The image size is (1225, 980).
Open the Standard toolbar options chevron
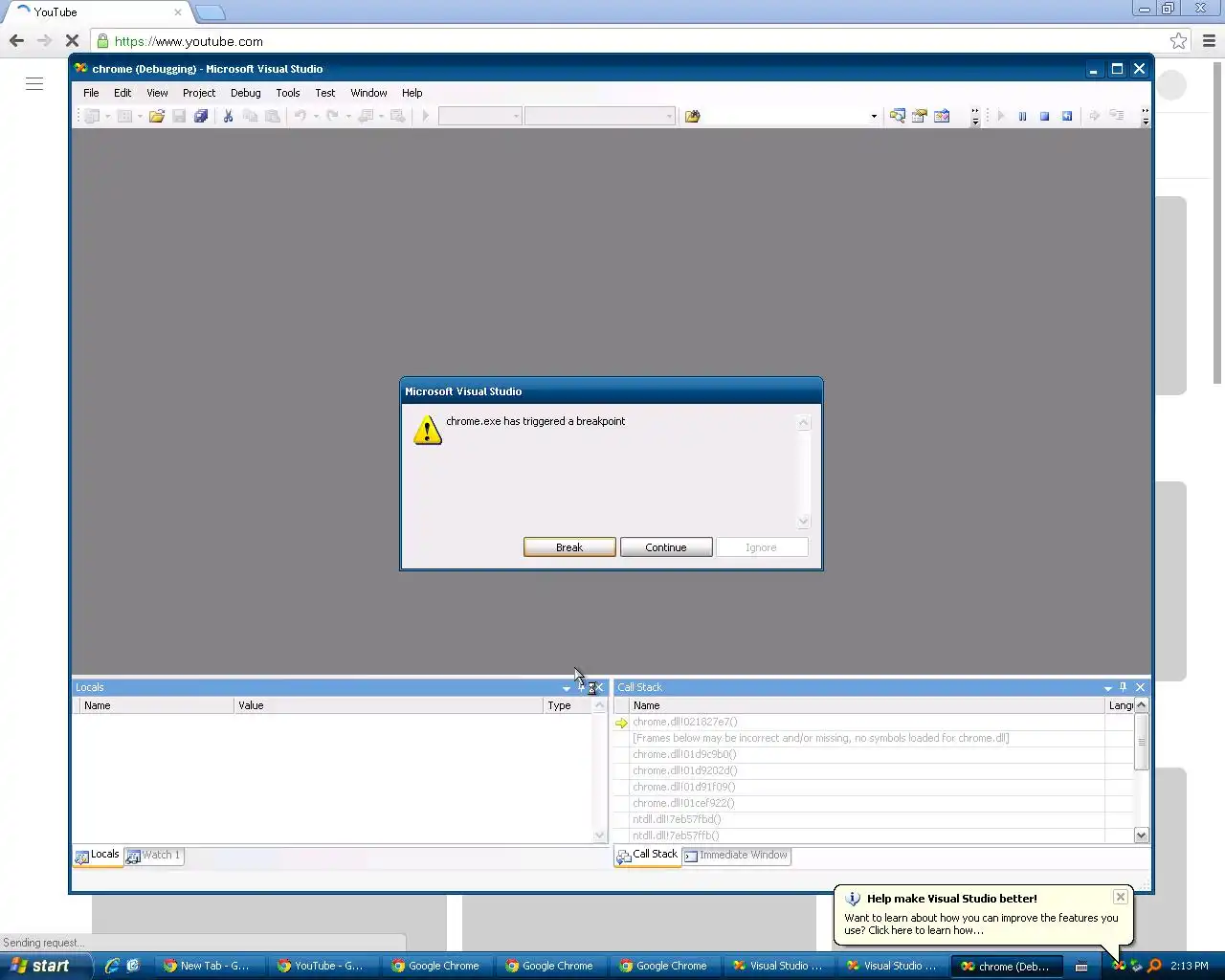tap(975, 117)
